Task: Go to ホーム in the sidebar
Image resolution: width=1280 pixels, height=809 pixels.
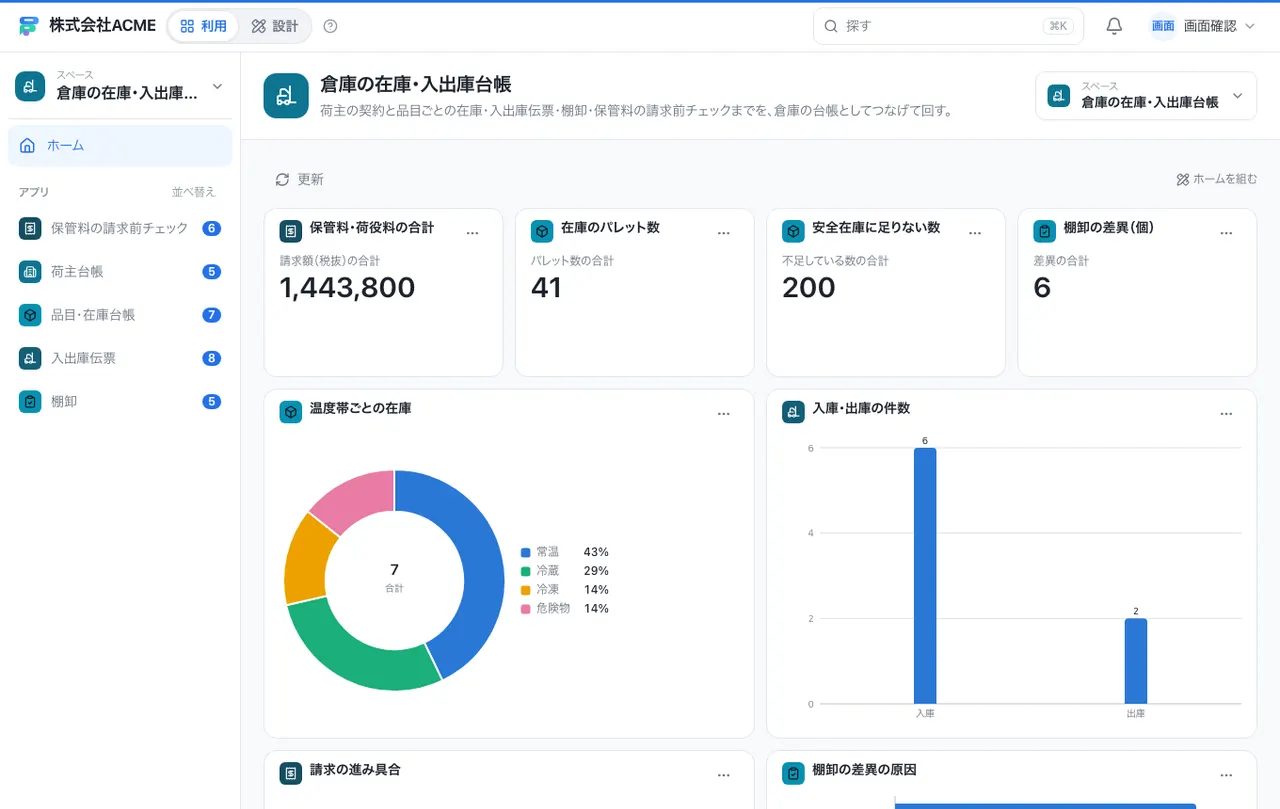Action: 120,146
